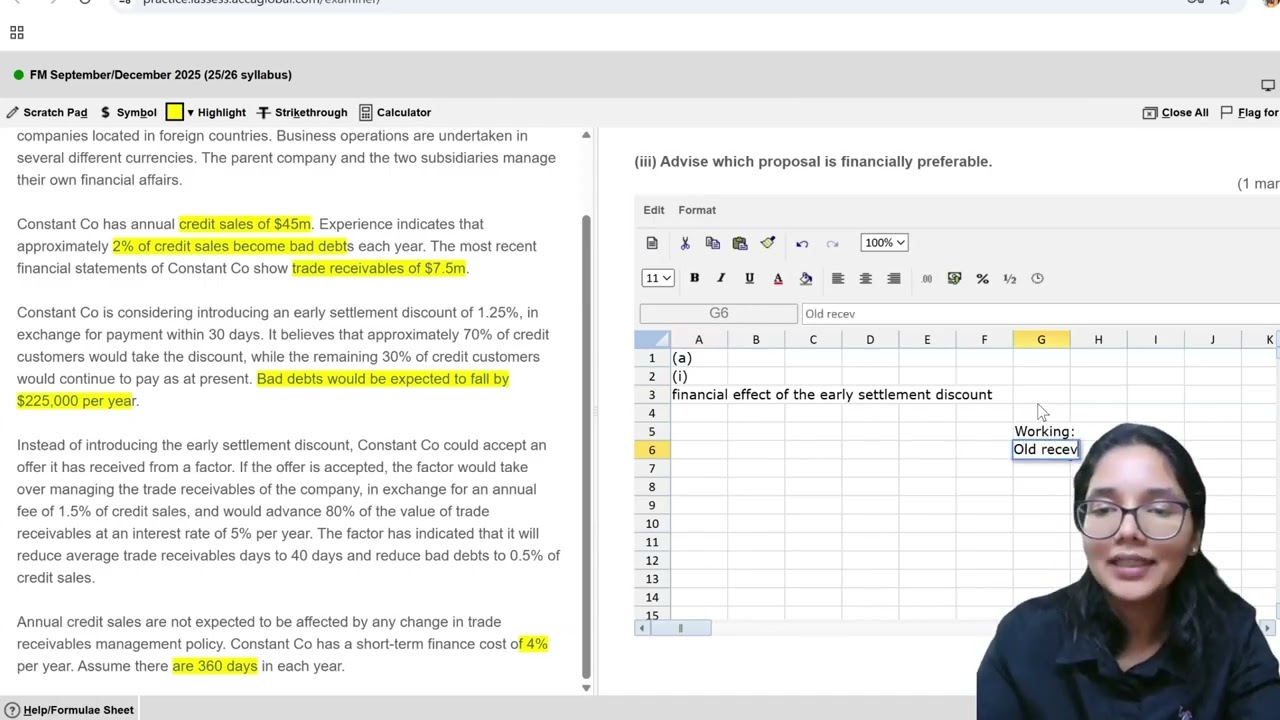
Task: Click the question panel vertical scrollbar
Action: coord(586,446)
